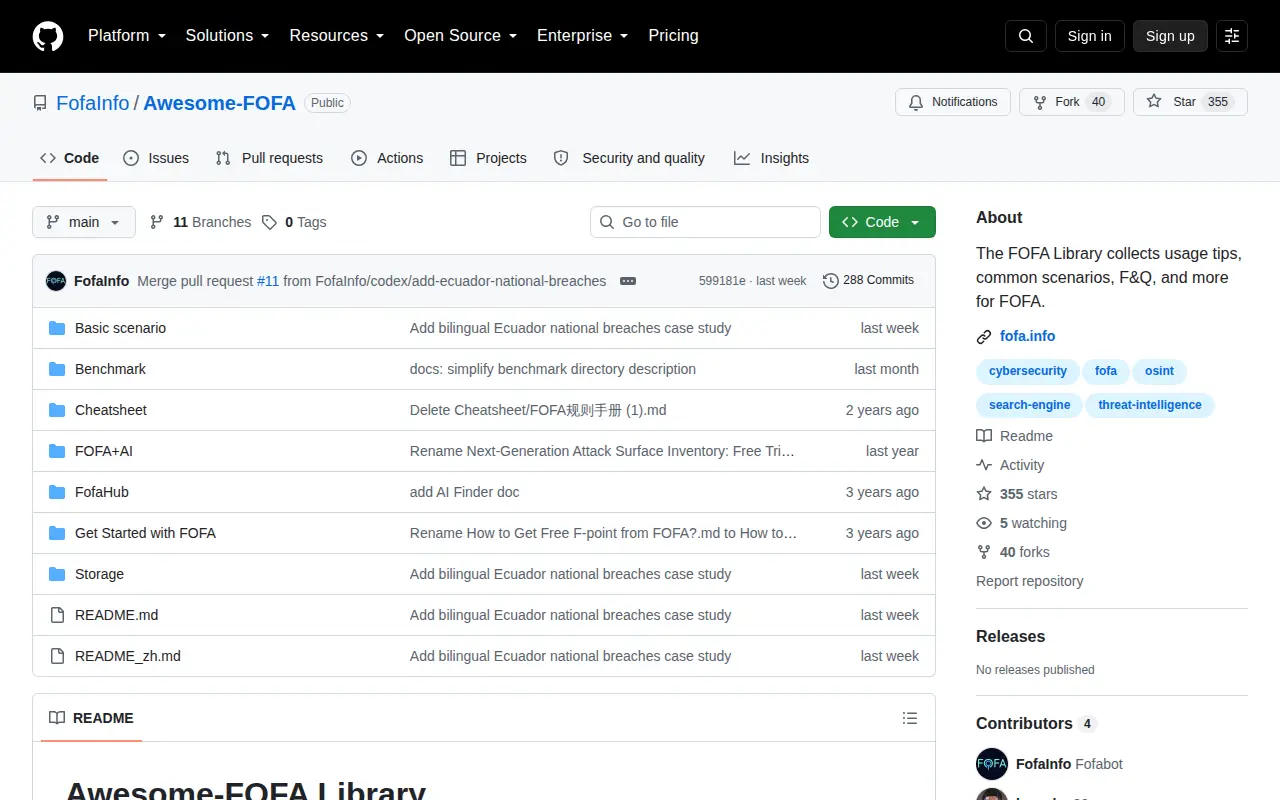
Task: Open 'docs: simplify benchmark directory description' commit
Action: click(553, 369)
